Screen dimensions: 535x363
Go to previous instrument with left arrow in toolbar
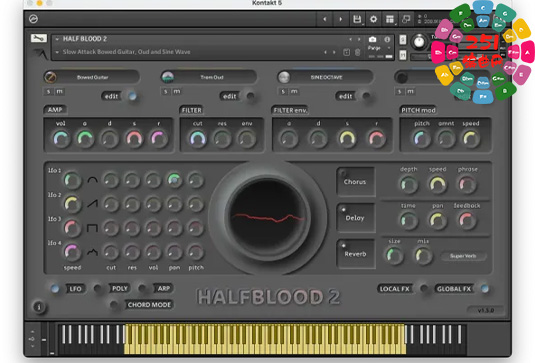[324, 19]
